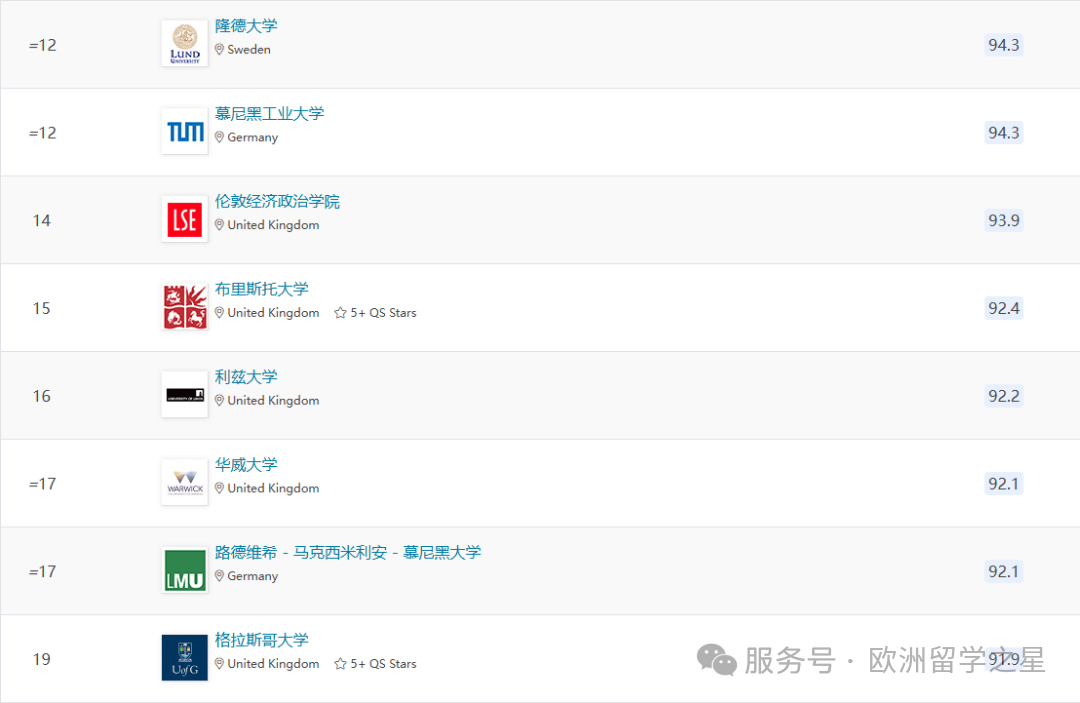
Task: Click the green LMU logo
Action: click(x=185, y=570)
